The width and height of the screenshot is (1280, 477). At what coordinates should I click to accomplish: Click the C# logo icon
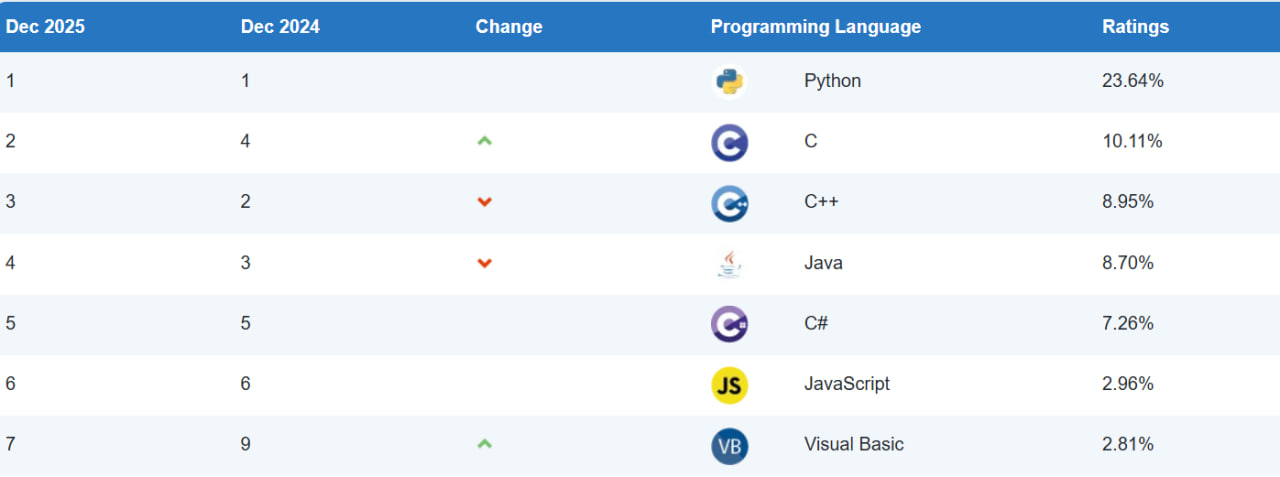pos(729,324)
